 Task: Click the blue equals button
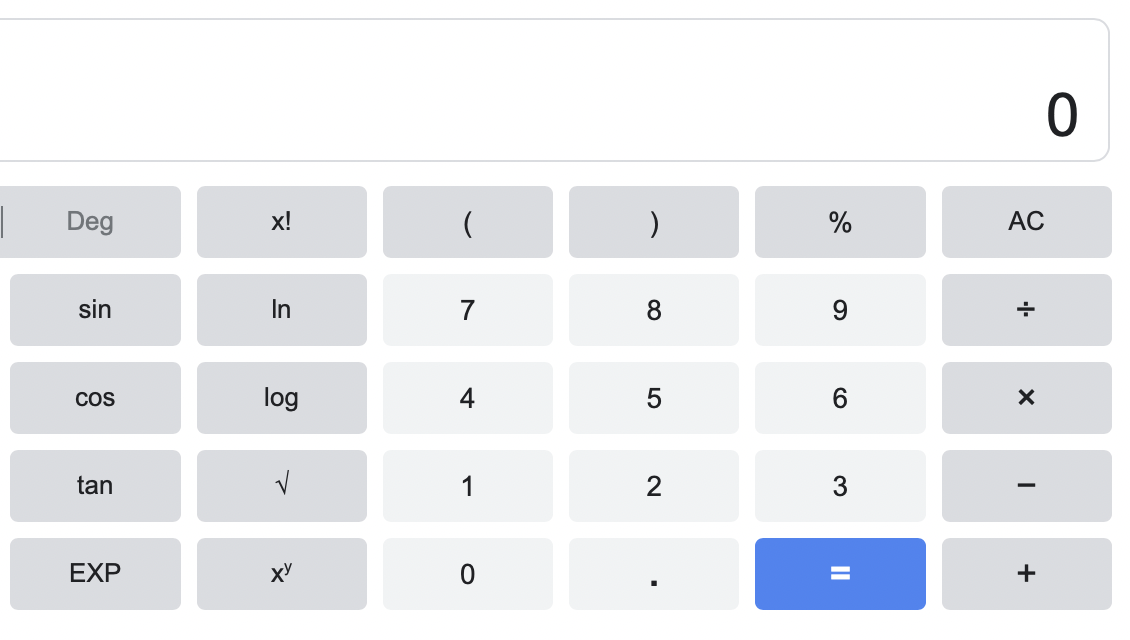pyautogui.click(x=840, y=574)
